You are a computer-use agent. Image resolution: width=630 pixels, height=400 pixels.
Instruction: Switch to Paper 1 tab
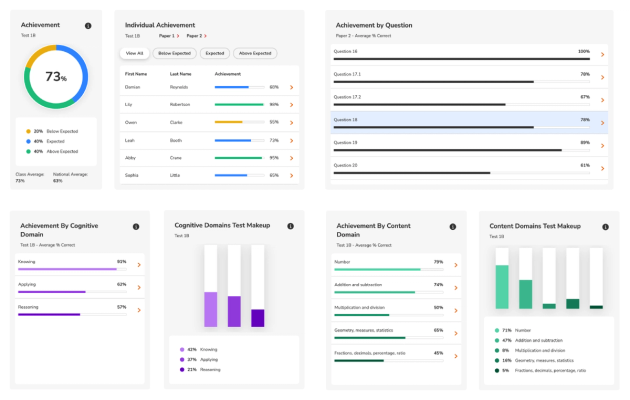pos(169,36)
